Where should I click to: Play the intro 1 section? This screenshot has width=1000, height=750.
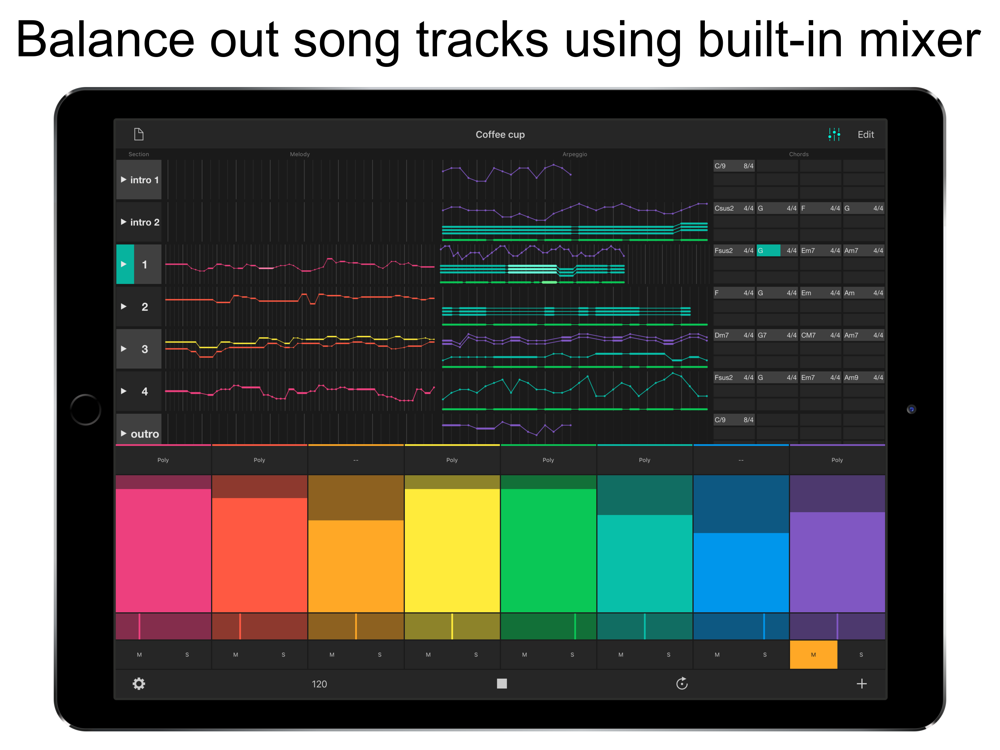[123, 180]
